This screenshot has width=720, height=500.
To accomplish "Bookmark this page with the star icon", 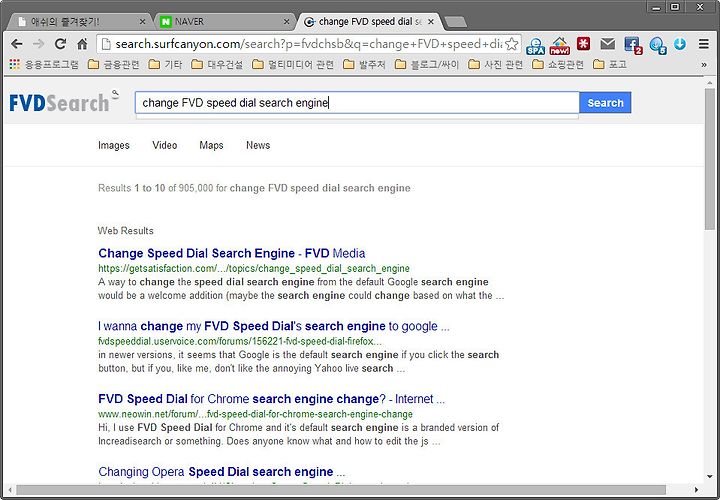I will click(512, 44).
